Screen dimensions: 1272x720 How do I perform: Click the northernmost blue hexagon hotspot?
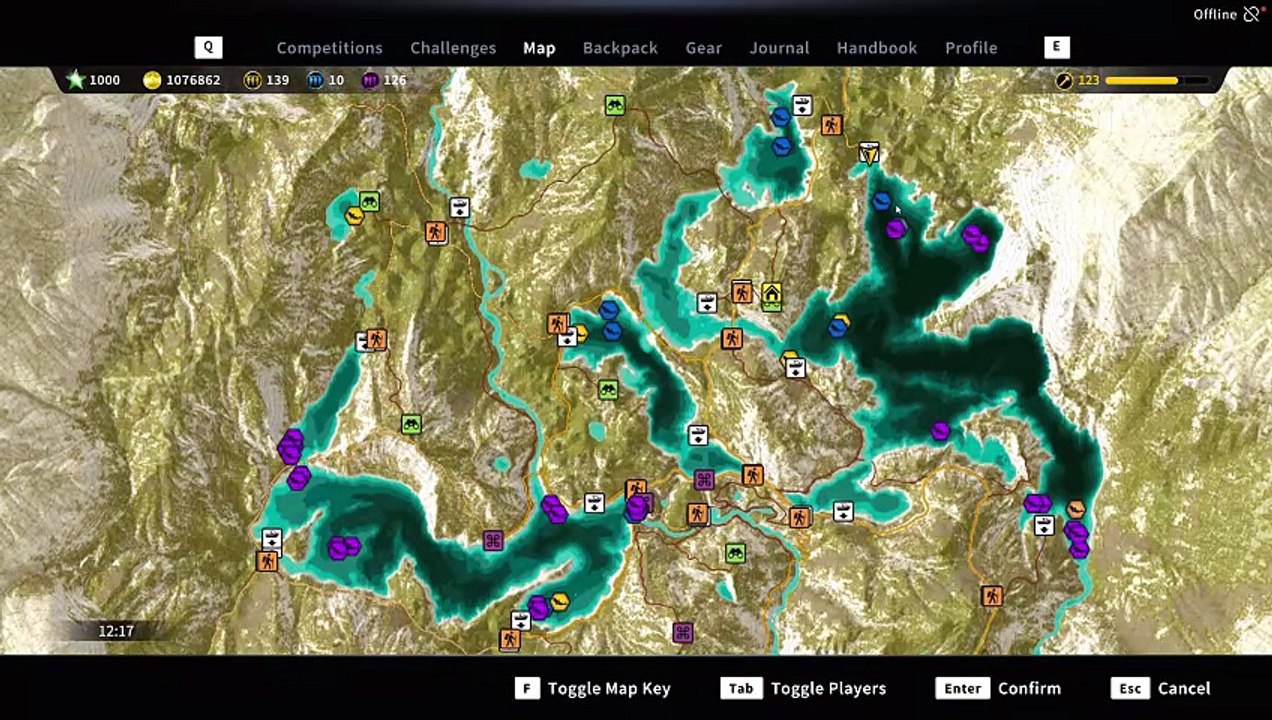(x=781, y=117)
